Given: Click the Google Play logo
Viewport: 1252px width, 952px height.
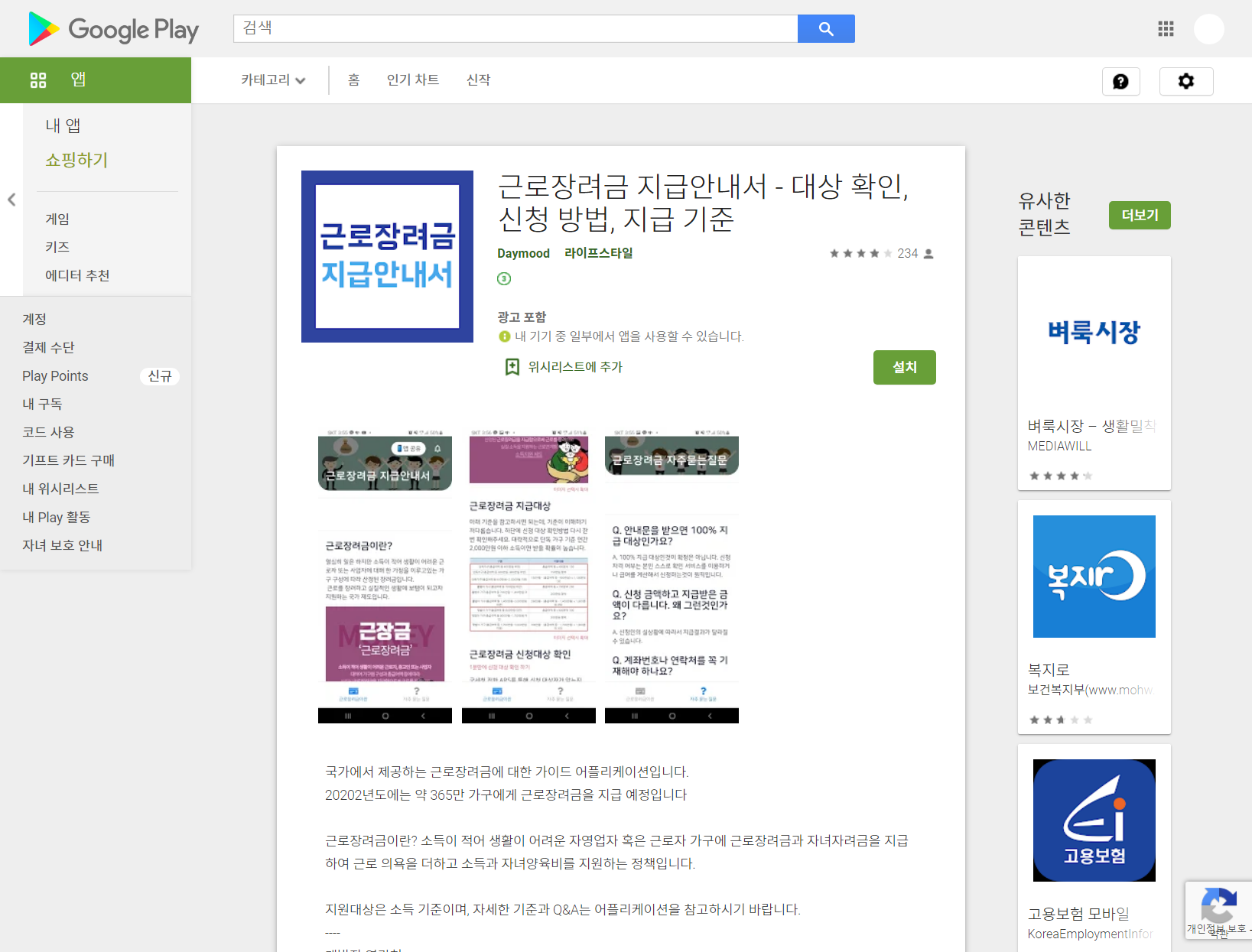Looking at the screenshot, I should [x=113, y=29].
